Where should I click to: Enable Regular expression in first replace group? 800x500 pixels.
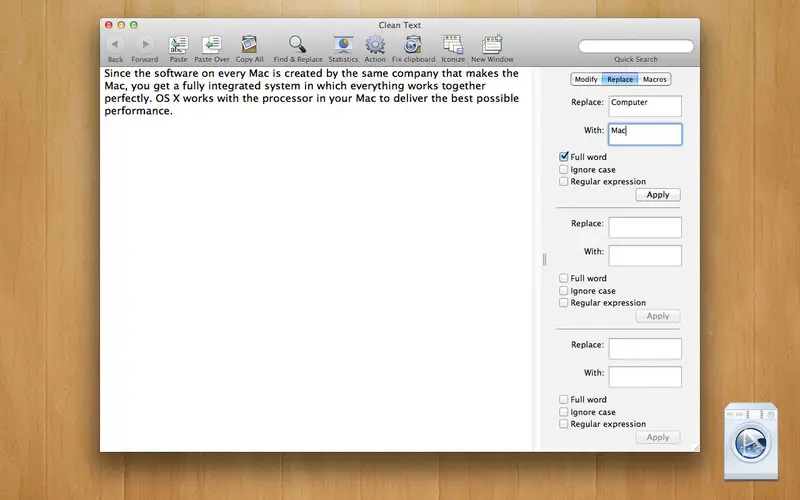coord(564,182)
